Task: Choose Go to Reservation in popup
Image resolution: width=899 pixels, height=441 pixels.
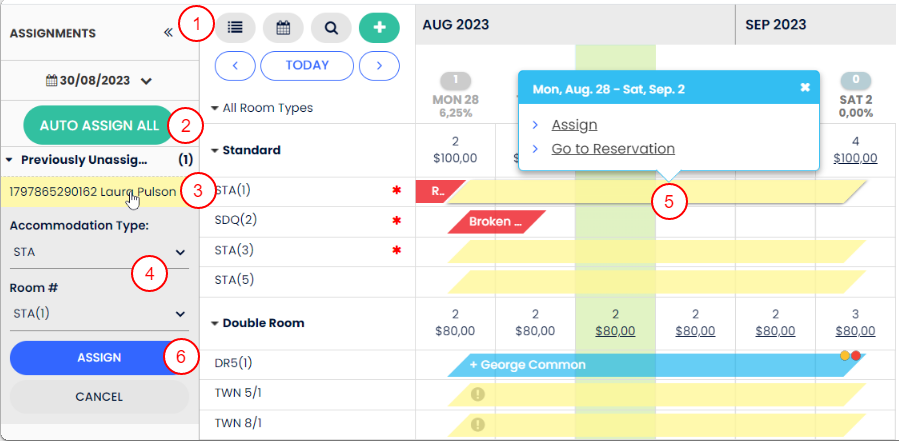Action: click(613, 149)
